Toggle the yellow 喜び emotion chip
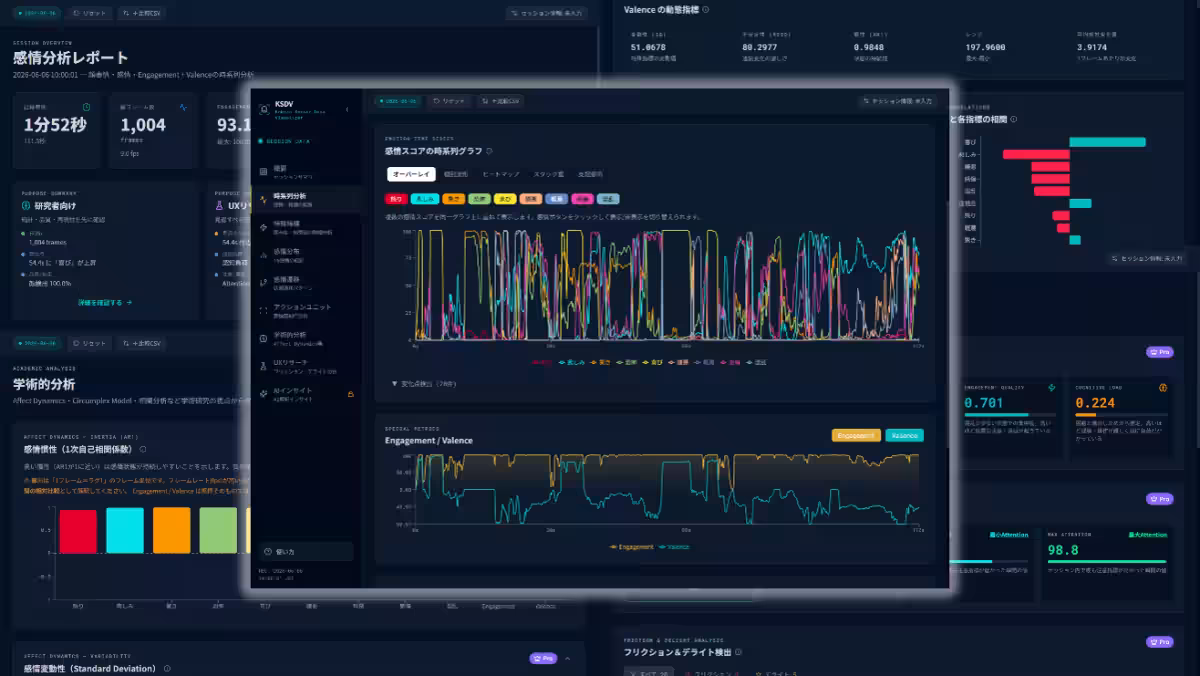The width and height of the screenshot is (1200, 676). 505,199
